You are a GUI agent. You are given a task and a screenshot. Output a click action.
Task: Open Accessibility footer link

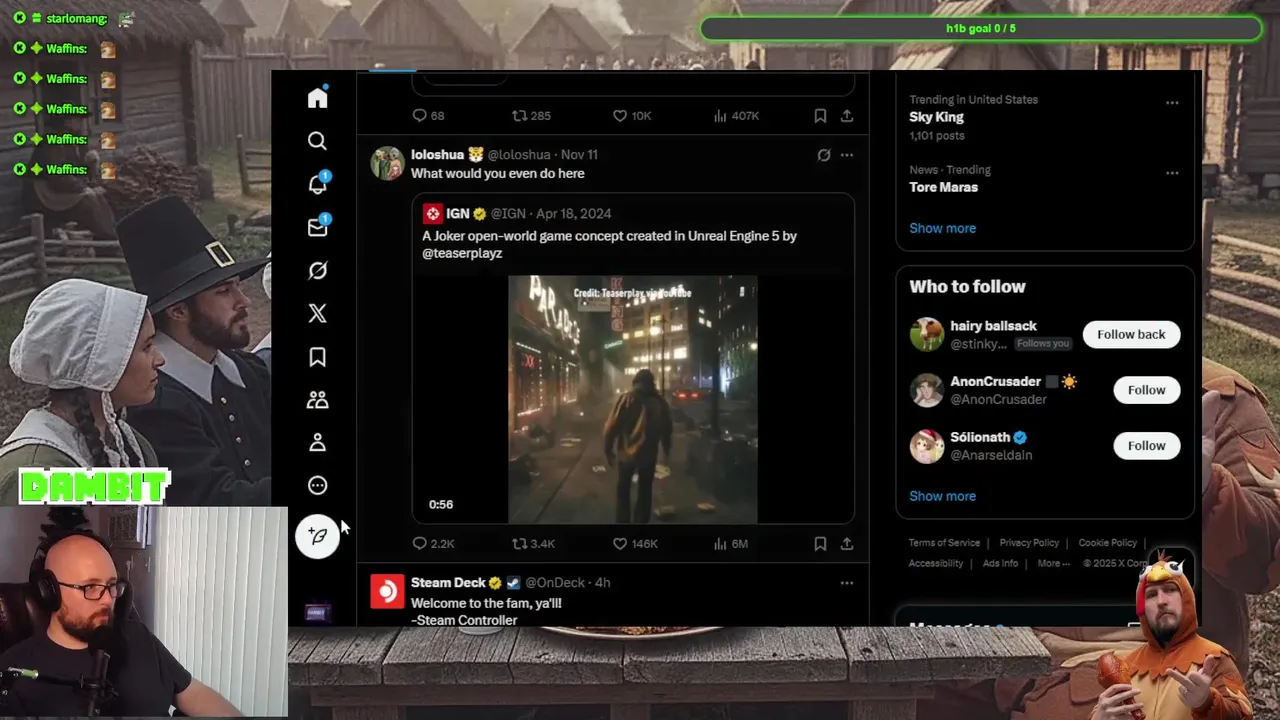point(936,564)
